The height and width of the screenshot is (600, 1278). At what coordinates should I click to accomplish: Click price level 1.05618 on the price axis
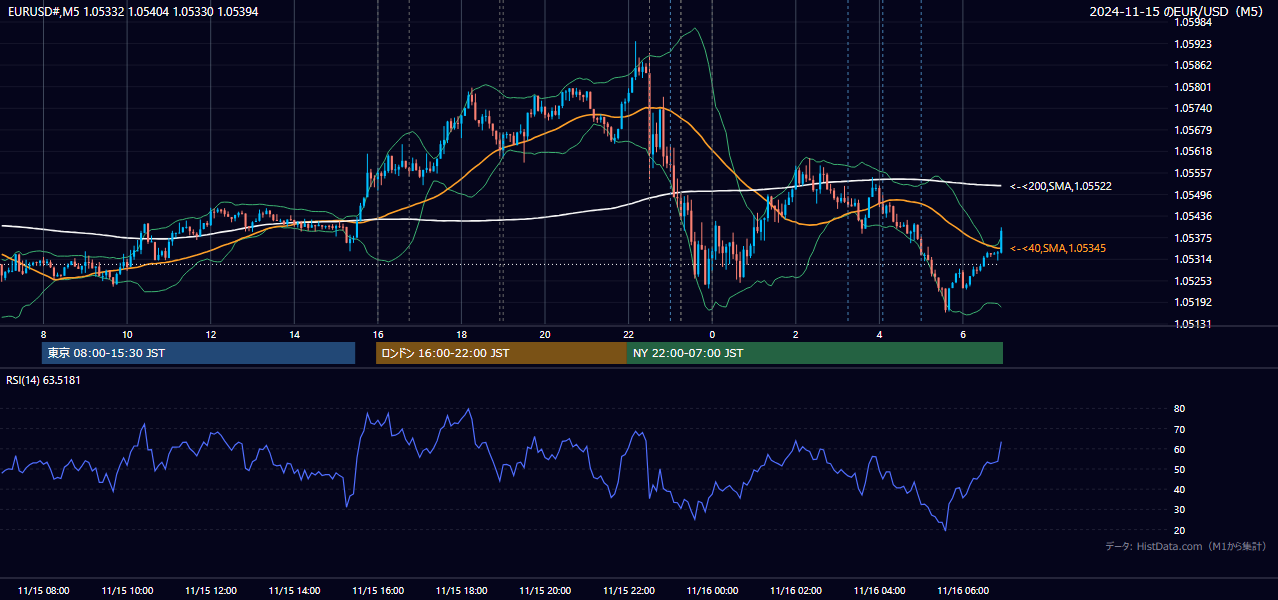[x=1193, y=151]
